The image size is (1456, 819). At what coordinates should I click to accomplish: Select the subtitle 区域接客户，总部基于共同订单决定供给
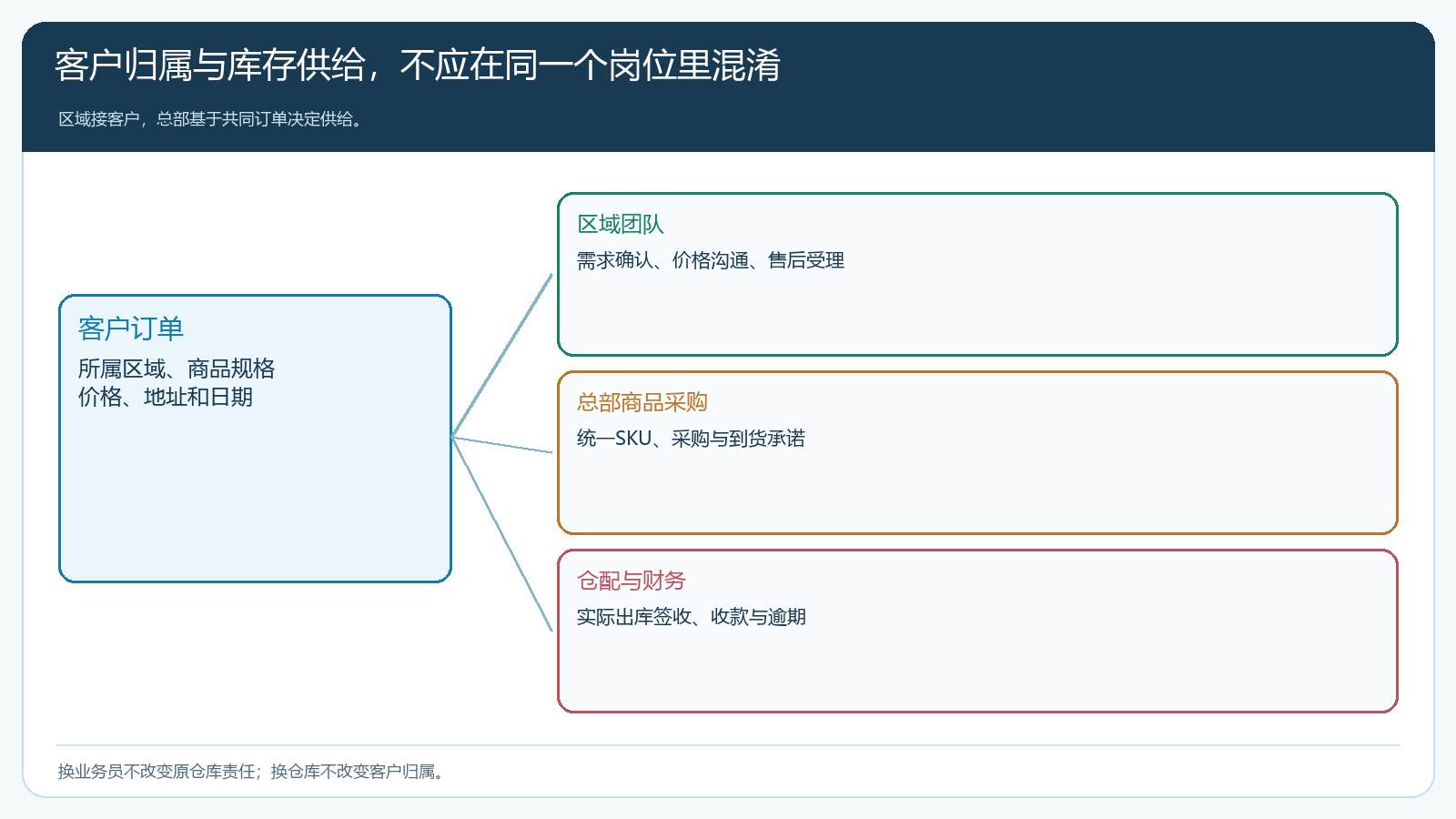tap(211, 119)
